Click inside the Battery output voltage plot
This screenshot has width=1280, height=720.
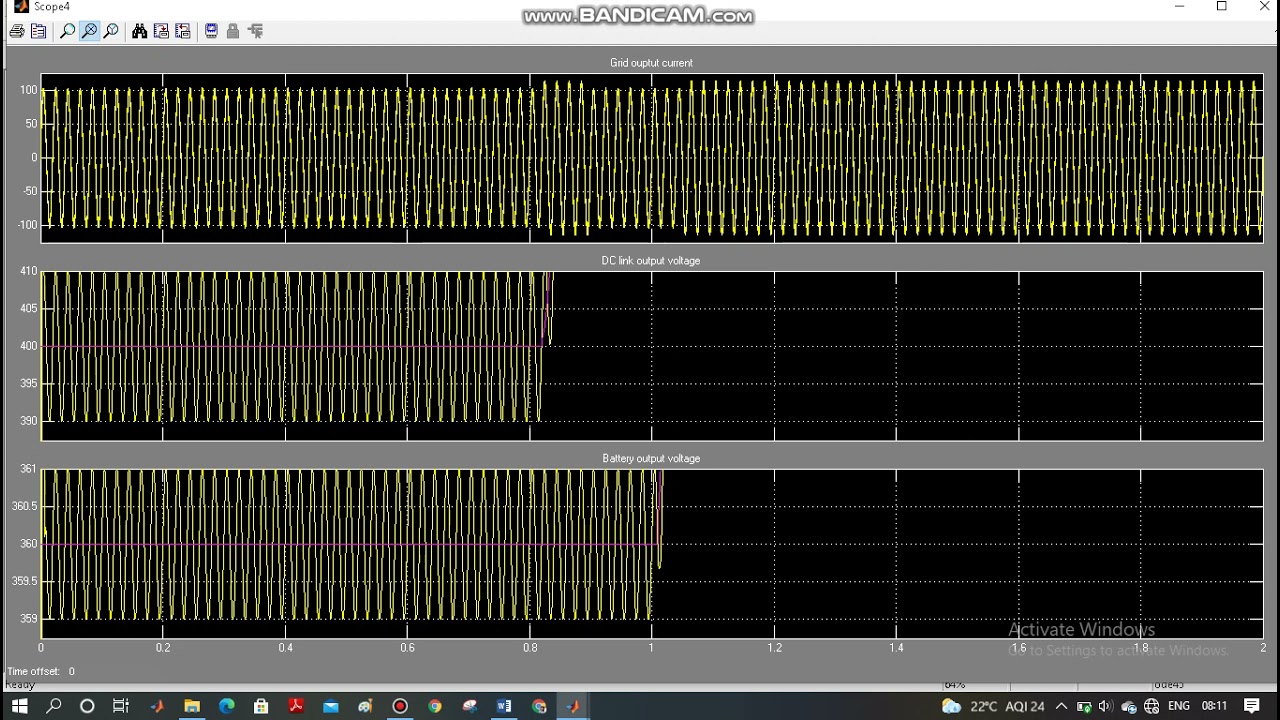[x=652, y=554]
